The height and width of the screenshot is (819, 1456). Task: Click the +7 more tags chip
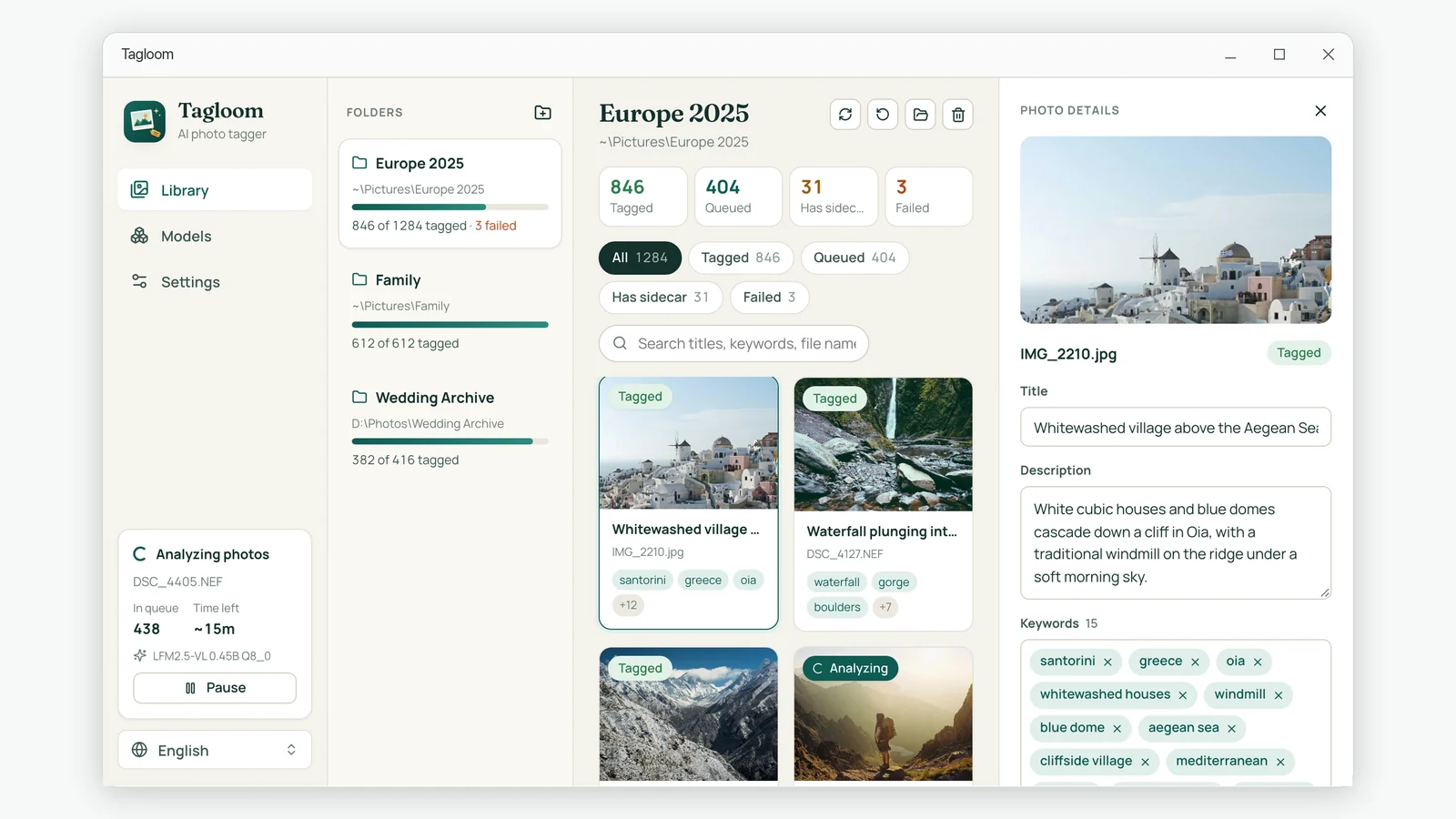[885, 608]
